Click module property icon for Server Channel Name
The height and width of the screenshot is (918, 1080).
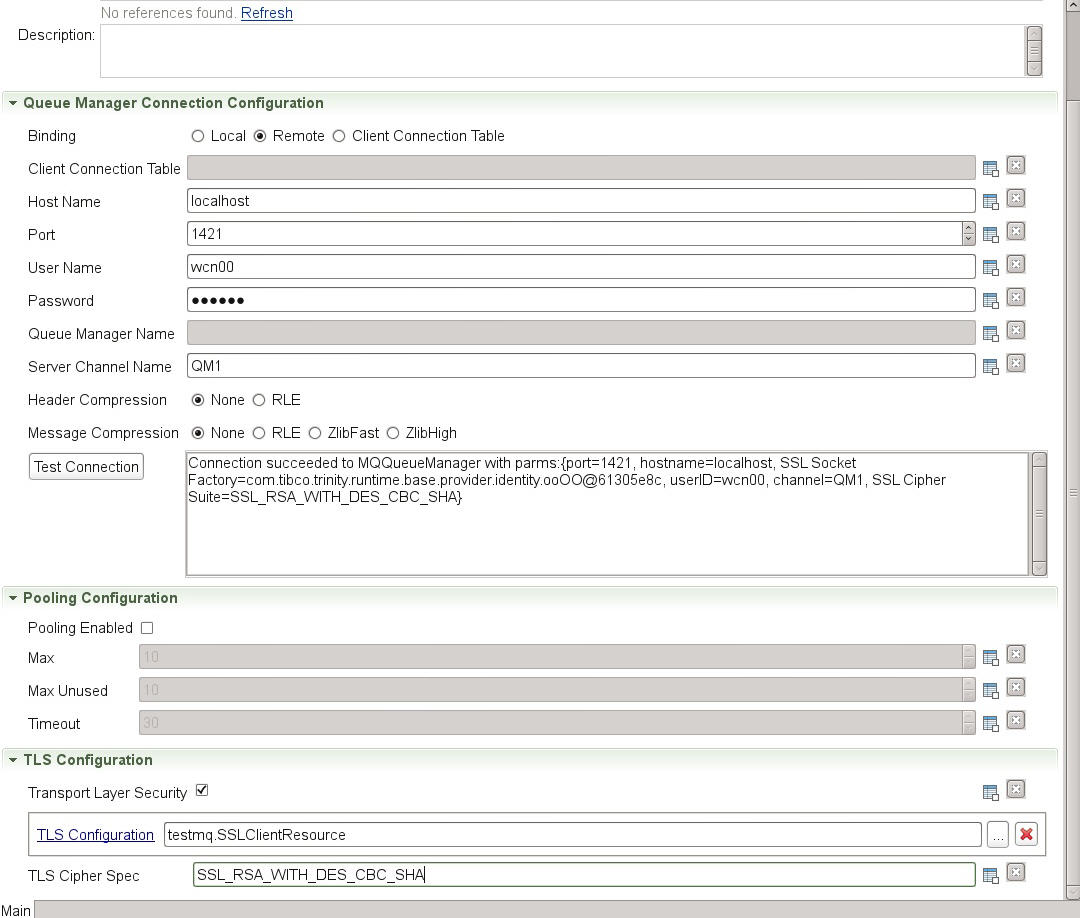point(990,367)
